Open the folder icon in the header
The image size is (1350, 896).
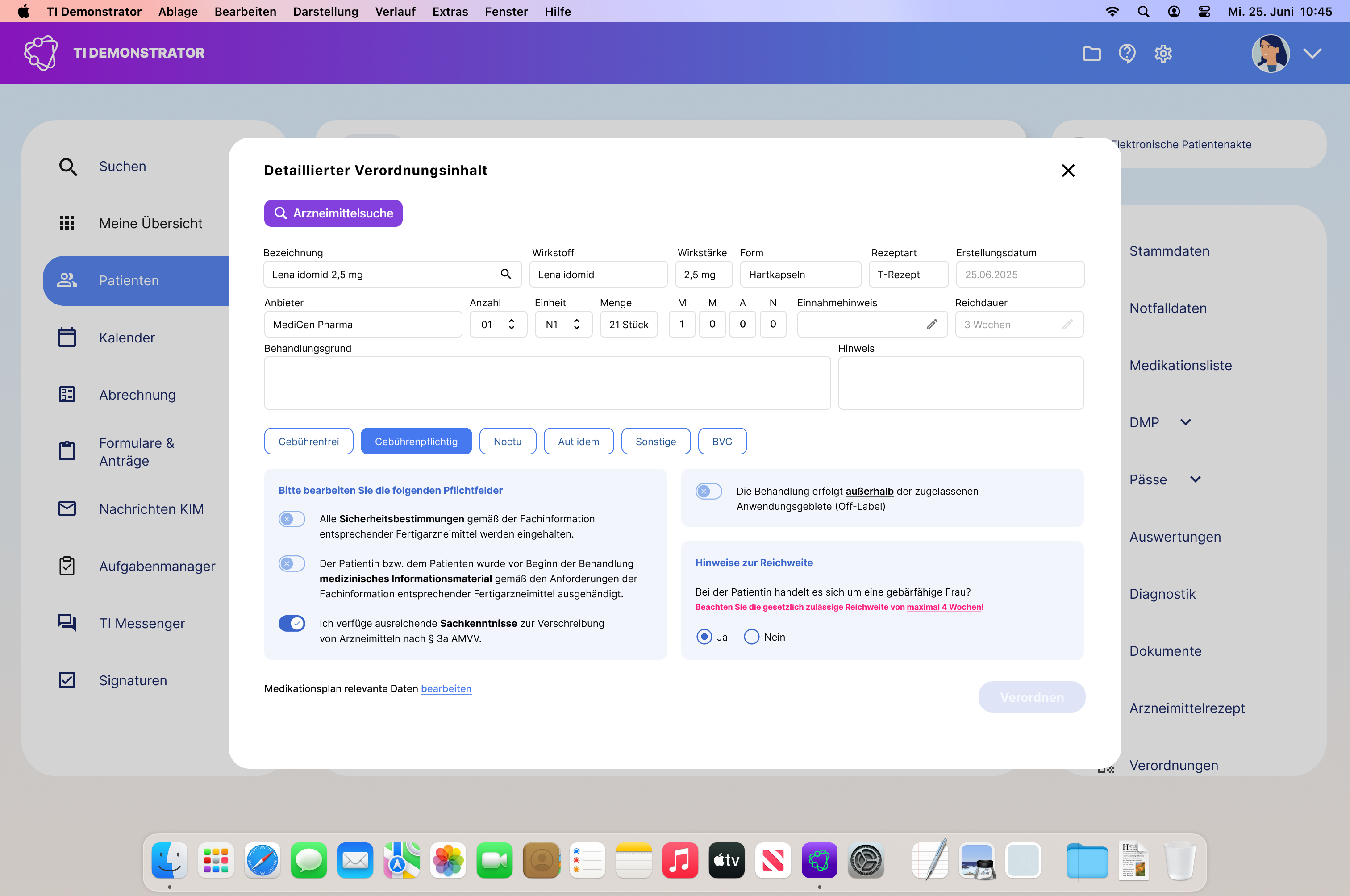click(x=1092, y=53)
